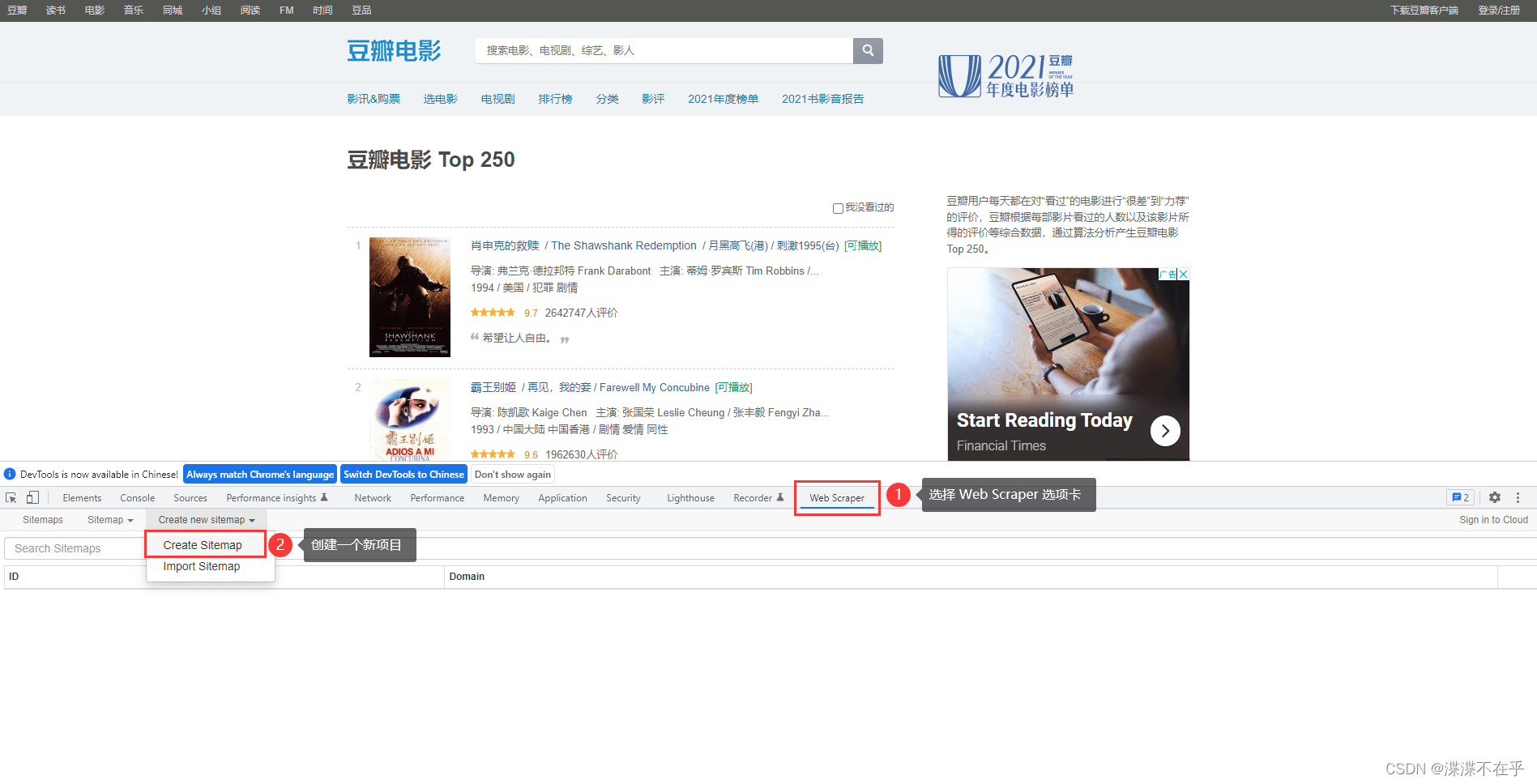The width and height of the screenshot is (1537, 784).
Task: Click the Financial Times ad image
Action: (1068, 364)
